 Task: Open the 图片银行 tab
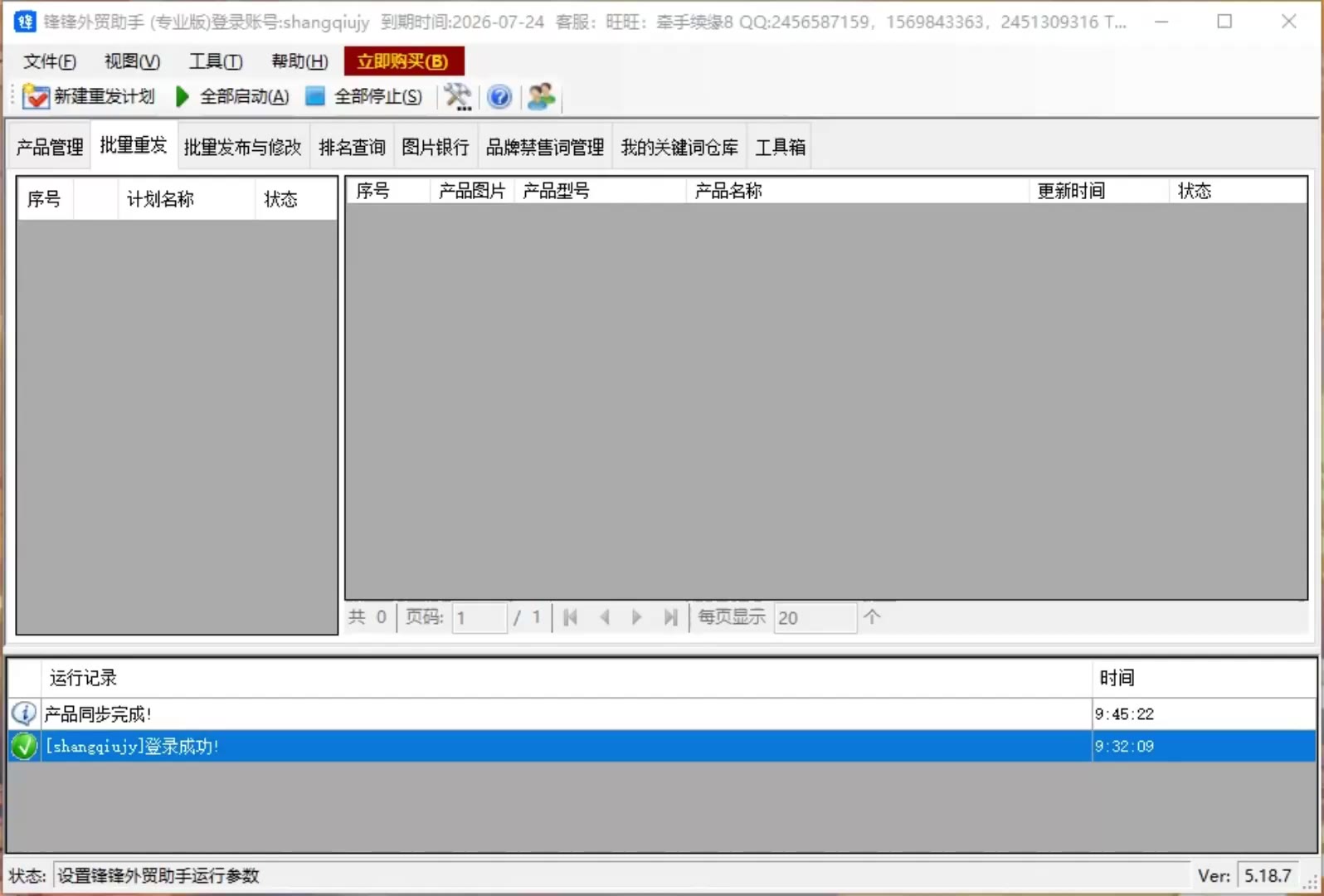[436, 147]
